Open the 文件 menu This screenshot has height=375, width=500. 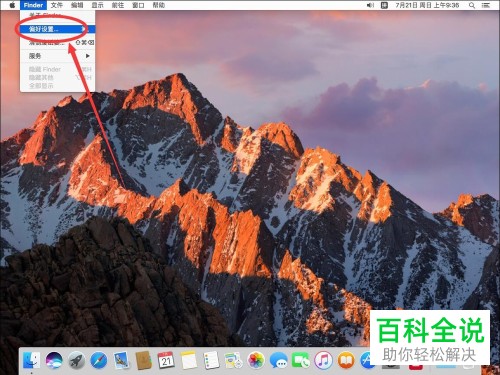click(57, 5)
